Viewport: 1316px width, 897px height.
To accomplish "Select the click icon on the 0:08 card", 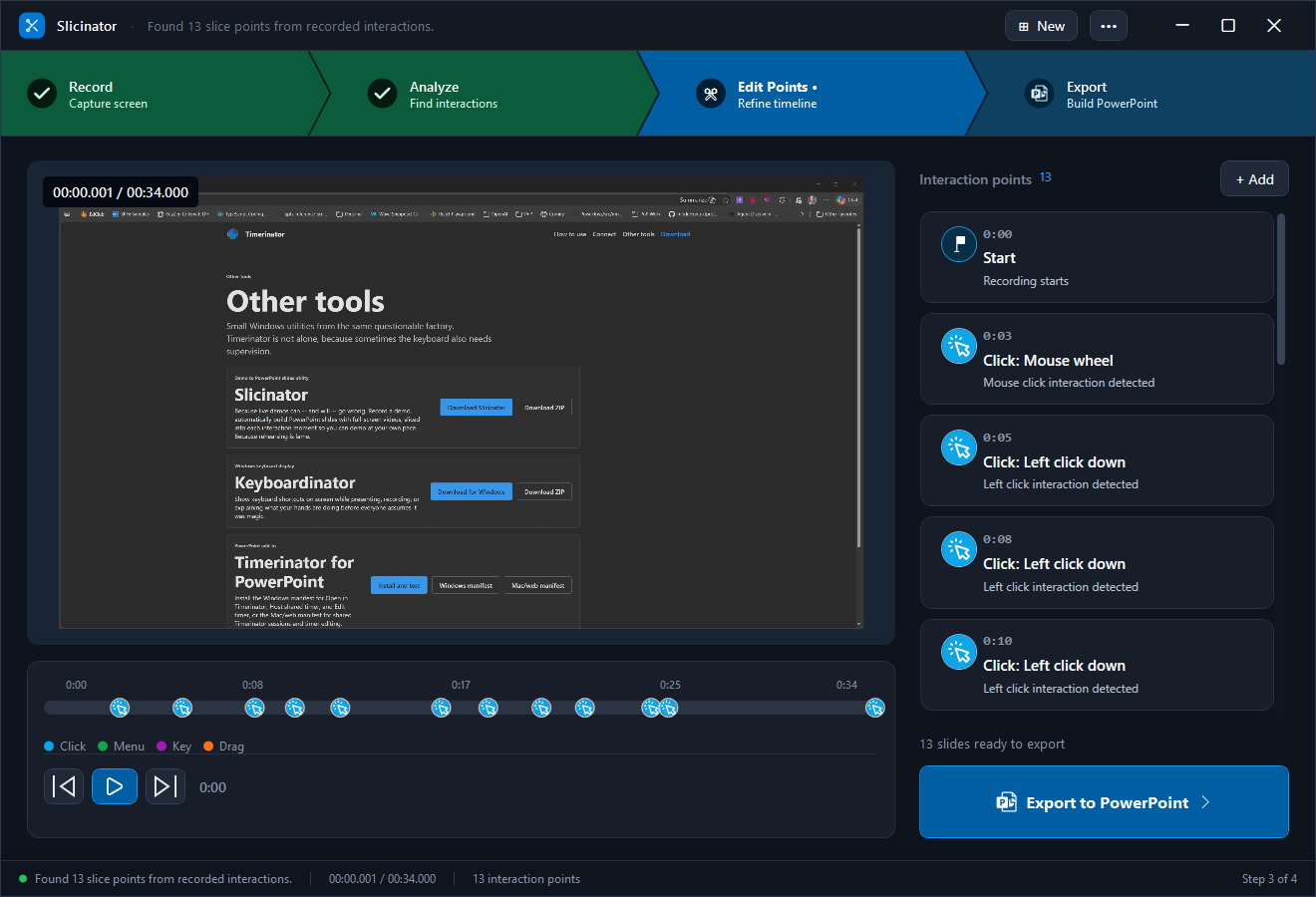I will tap(959, 549).
